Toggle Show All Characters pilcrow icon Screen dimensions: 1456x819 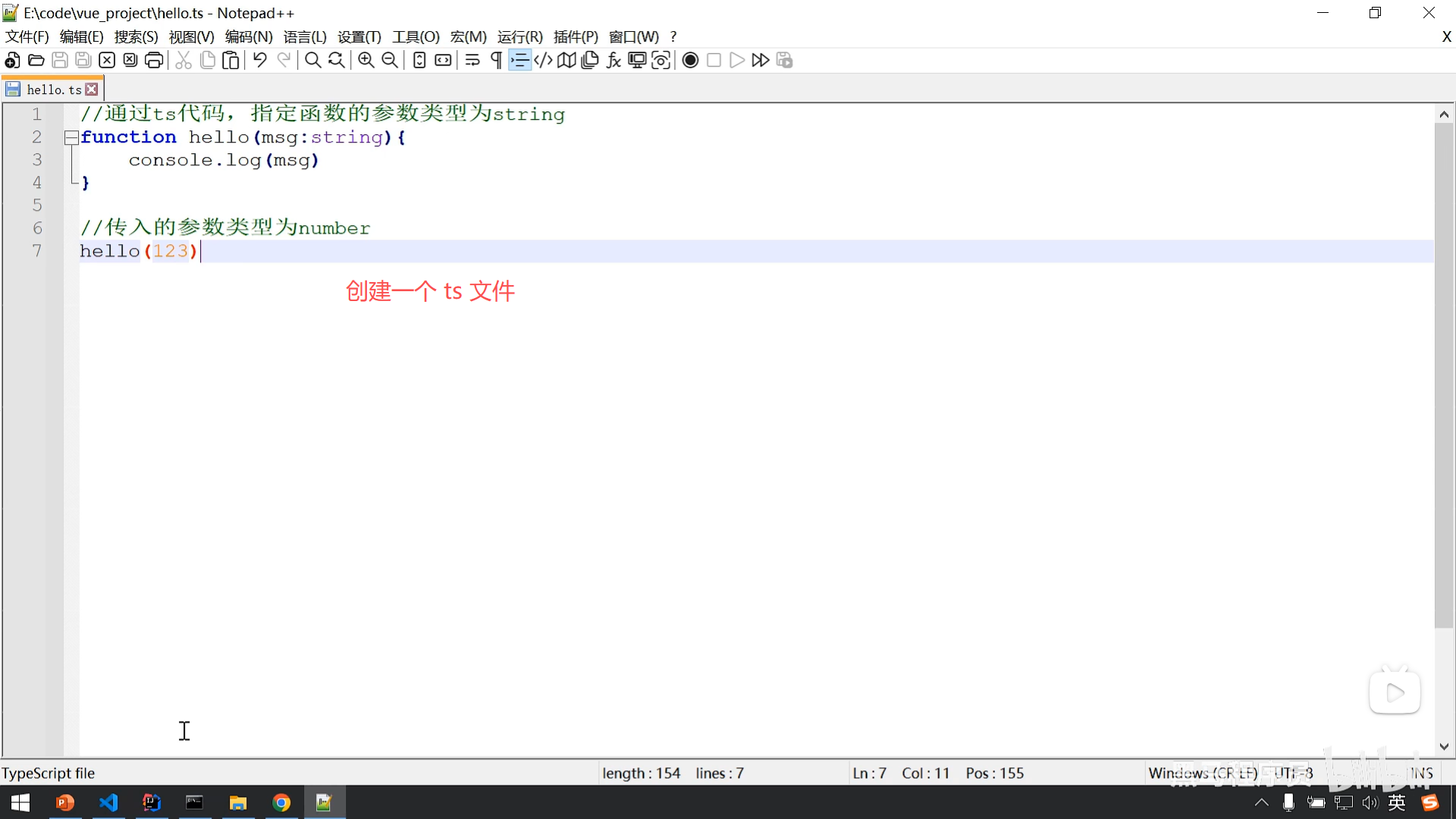point(496,61)
